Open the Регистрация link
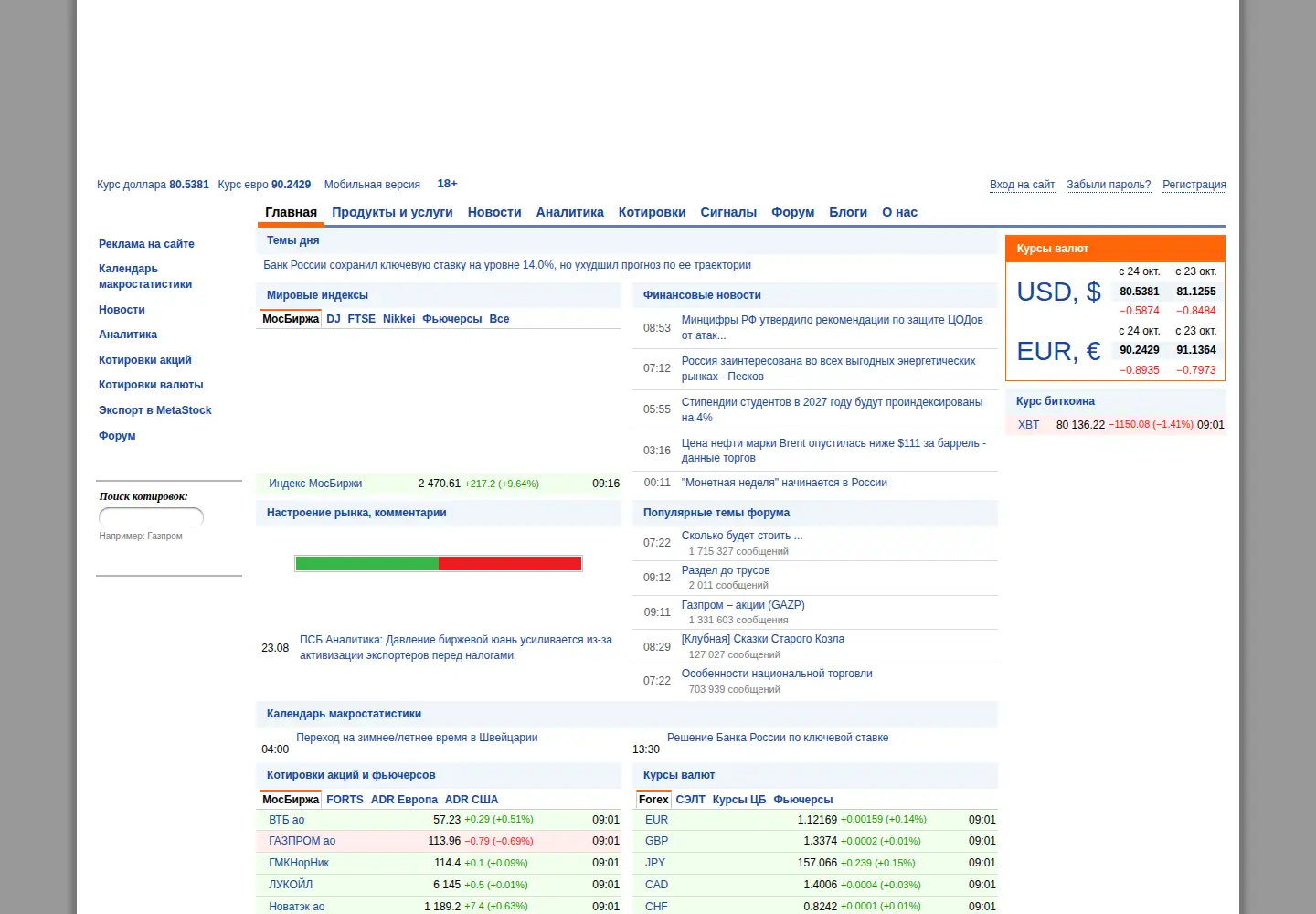The height and width of the screenshot is (914, 1316). click(x=1194, y=185)
